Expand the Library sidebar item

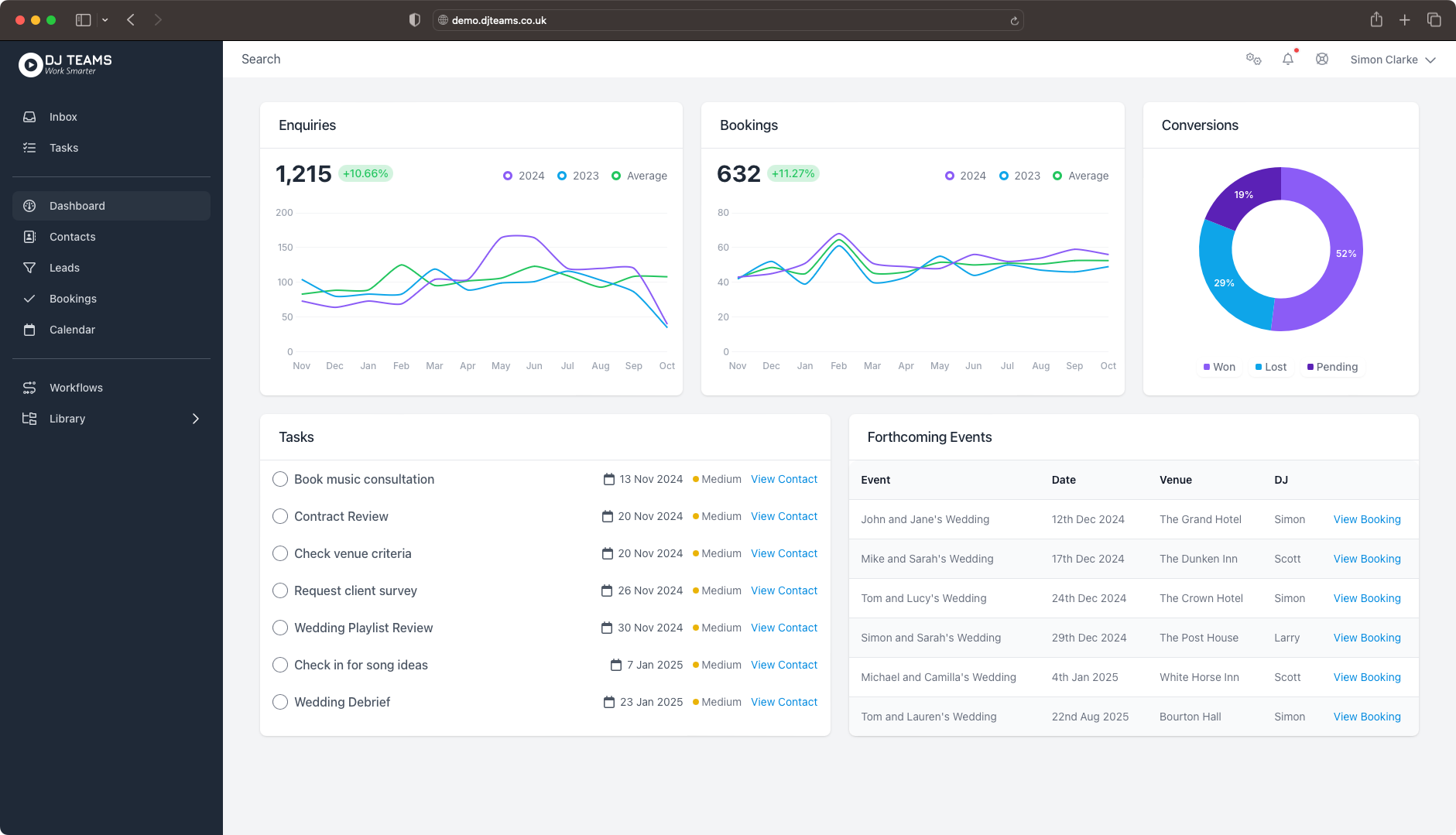point(196,418)
